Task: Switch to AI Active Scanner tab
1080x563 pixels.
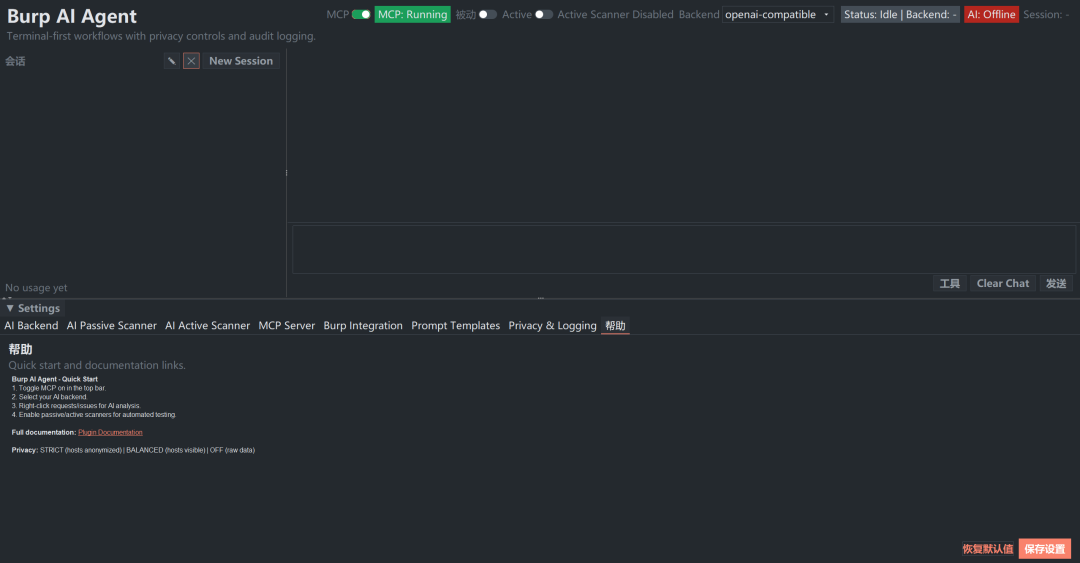Action: coord(207,325)
